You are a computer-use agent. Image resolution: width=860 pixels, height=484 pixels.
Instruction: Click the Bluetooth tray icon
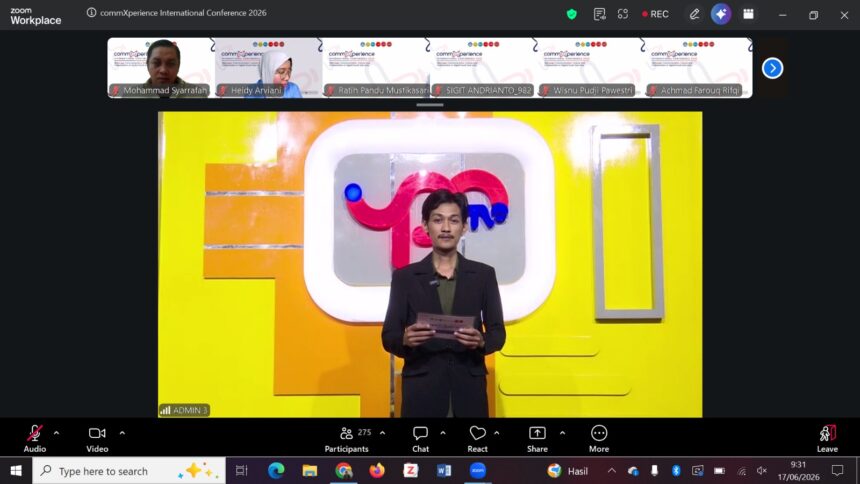point(676,471)
